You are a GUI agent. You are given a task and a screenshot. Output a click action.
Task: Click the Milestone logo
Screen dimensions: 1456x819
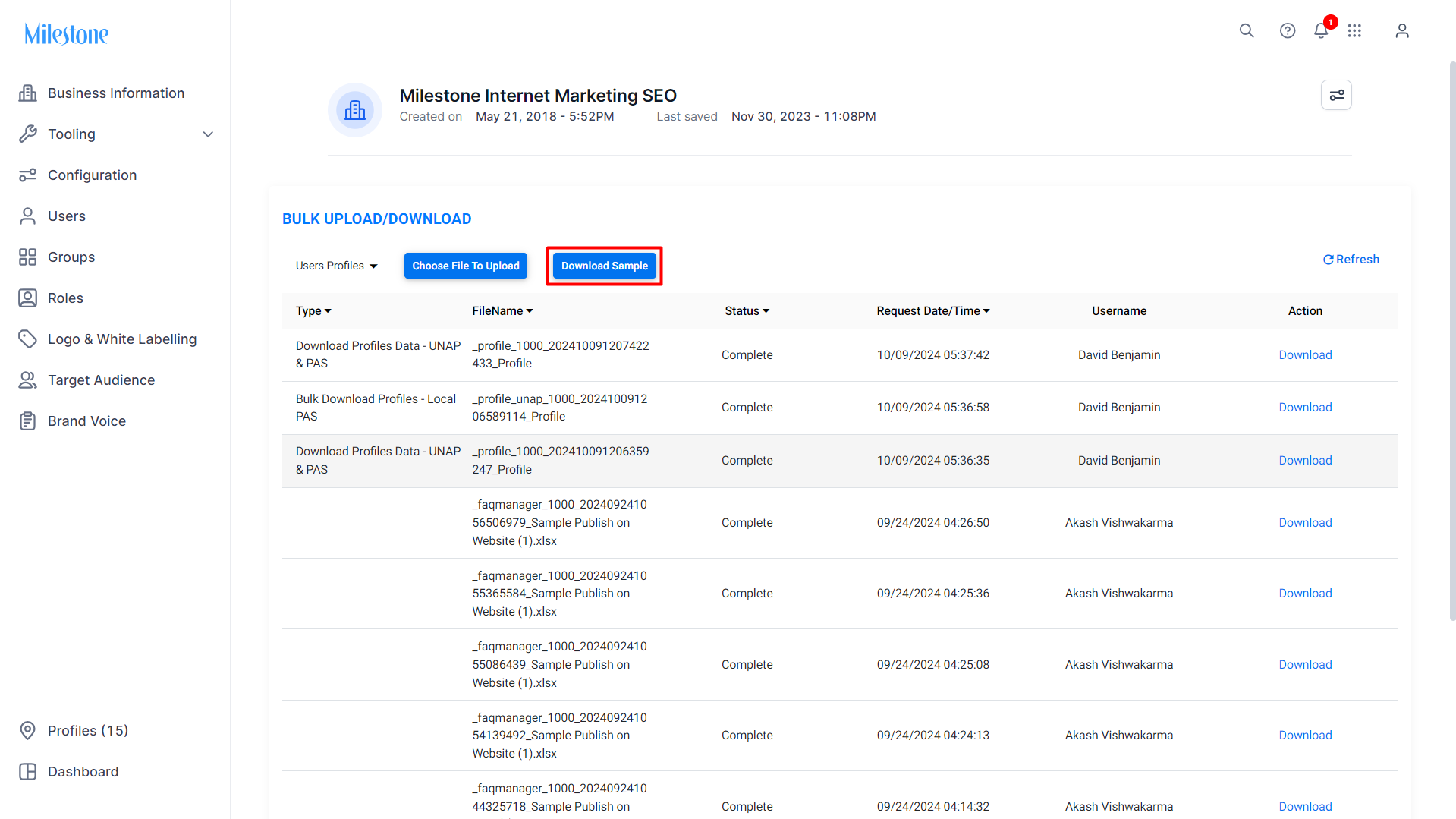point(67,34)
